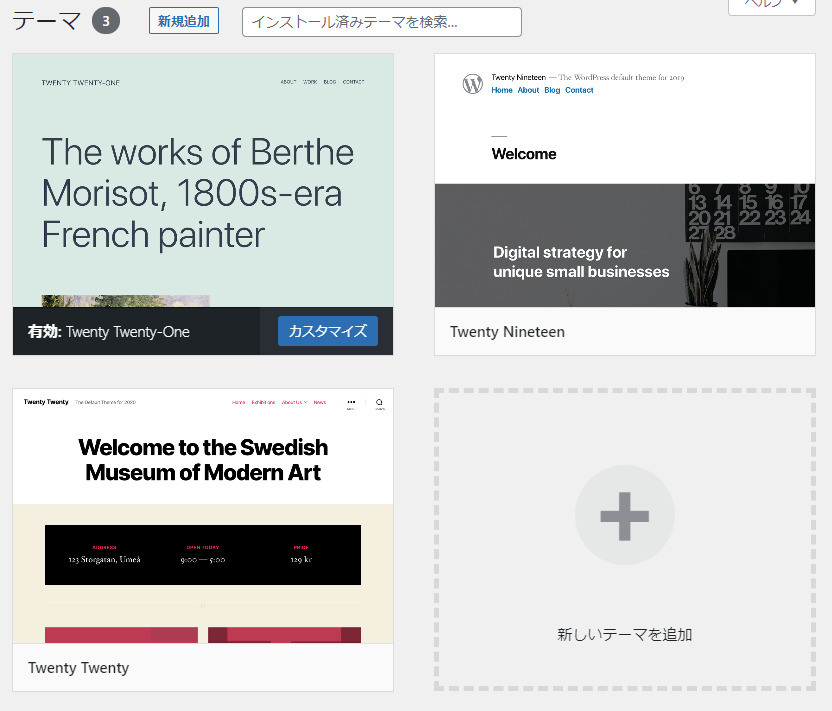Select the Twenty Twenty theme screenshot
The width and height of the screenshot is (832, 711).
[203, 516]
